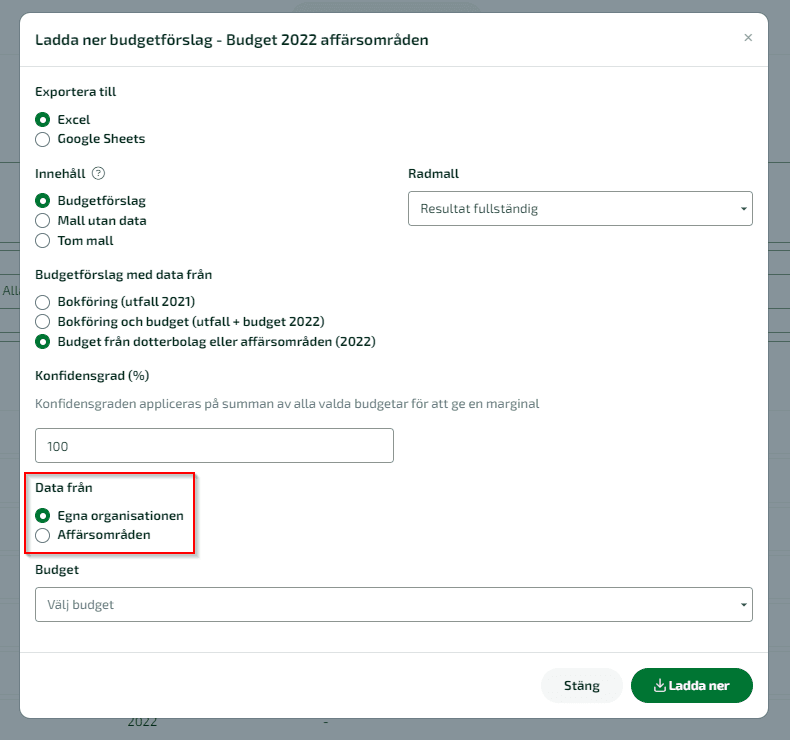Image resolution: width=790 pixels, height=740 pixels.
Task: Select the Affärsområden radio button
Action: coord(43,535)
